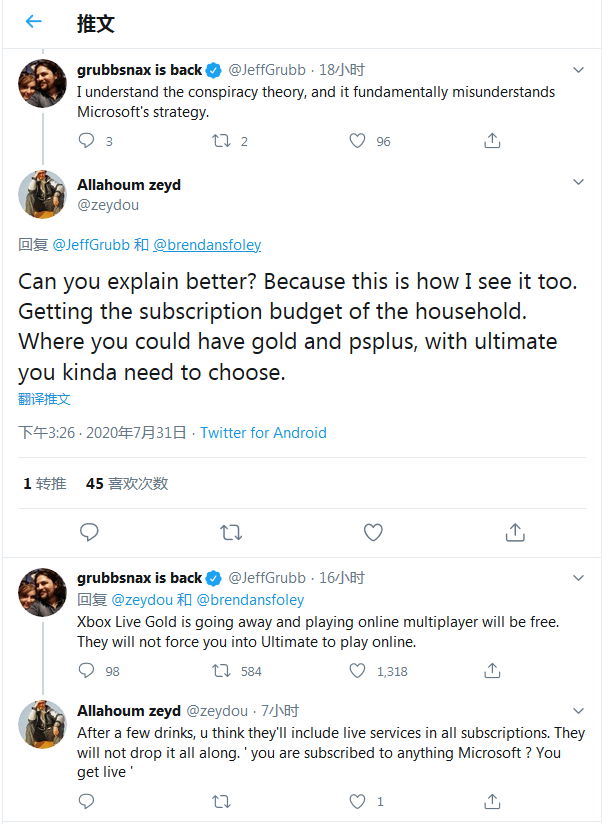
Task: Like the main Allahoum zeyd tweet
Action: pyautogui.click(x=373, y=532)
